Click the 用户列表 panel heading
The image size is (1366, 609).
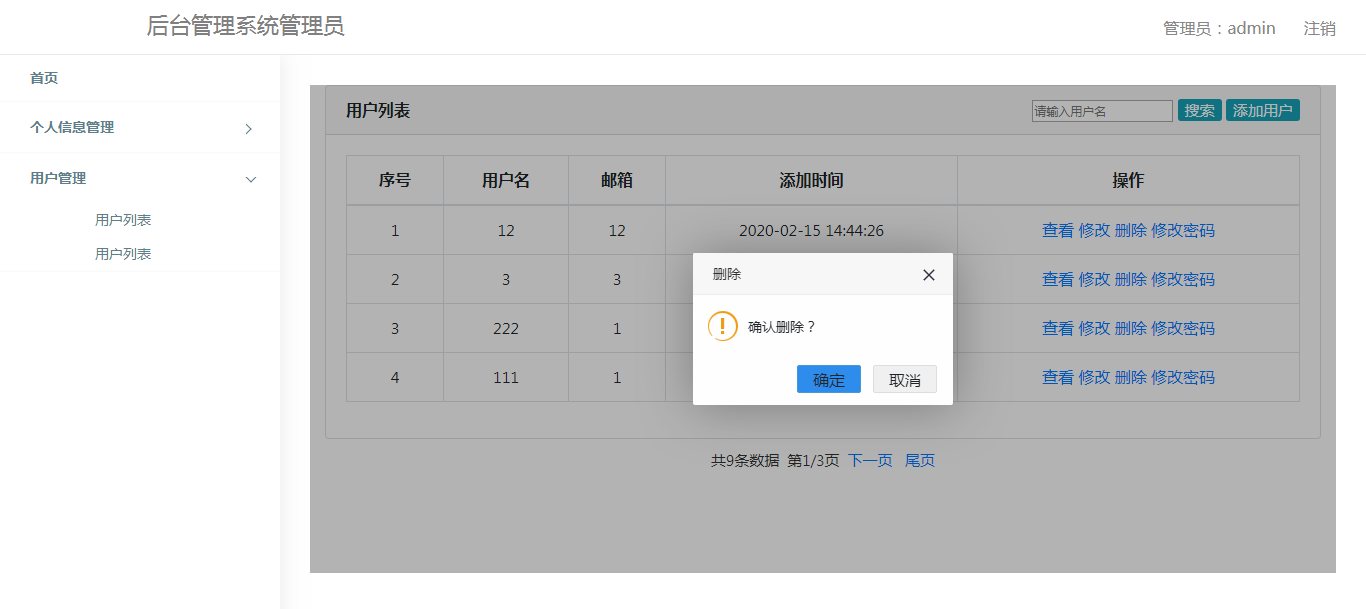click(378, 111)
